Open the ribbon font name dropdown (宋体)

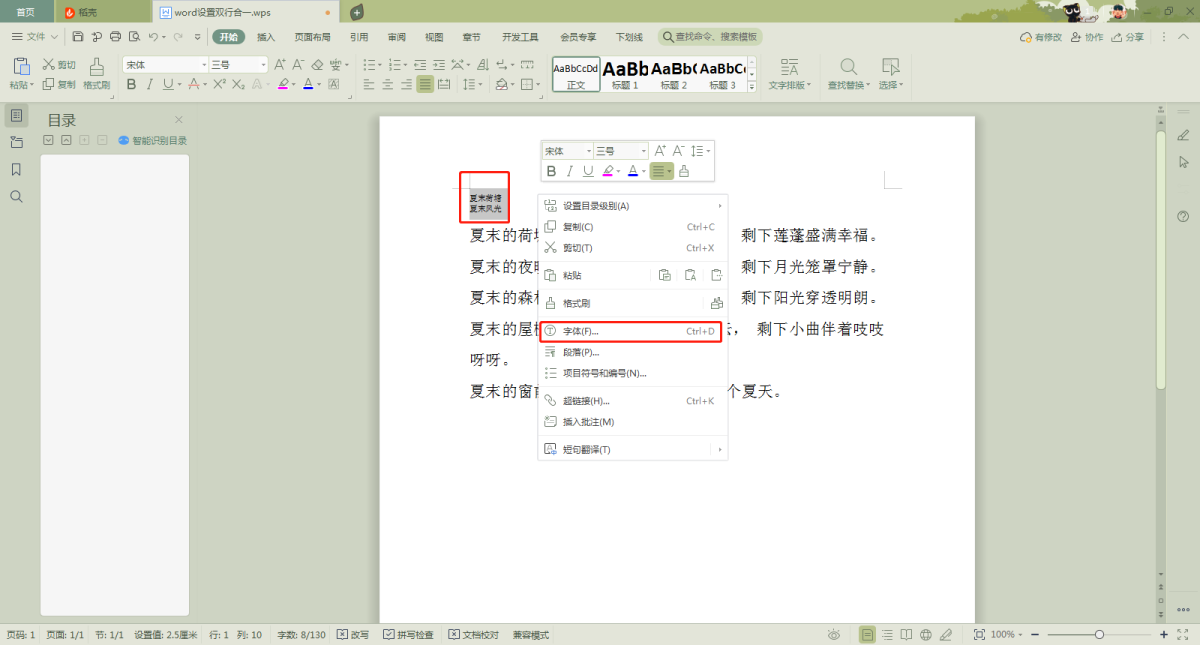(x=165, y=64)
